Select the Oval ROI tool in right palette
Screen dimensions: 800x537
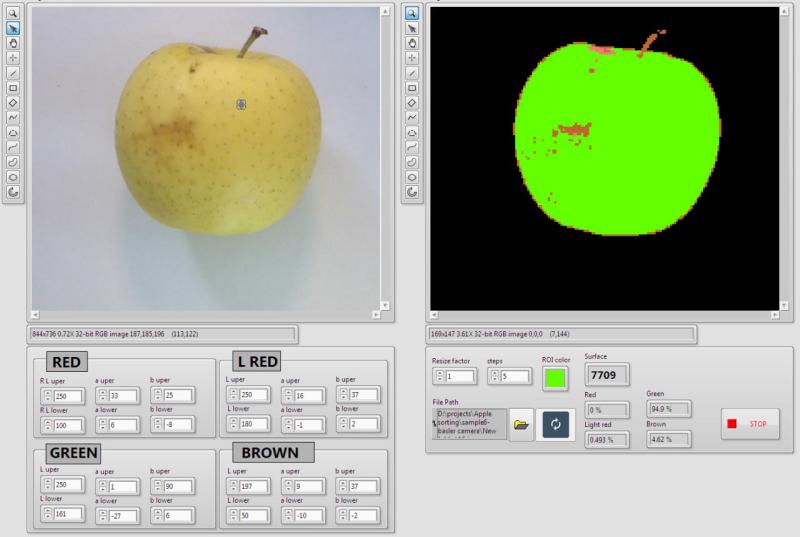(x=411, y=176)
